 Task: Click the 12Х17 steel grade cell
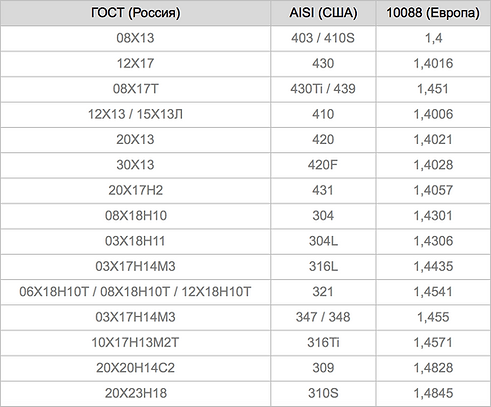pyautogui.click(x=135, y=64)
